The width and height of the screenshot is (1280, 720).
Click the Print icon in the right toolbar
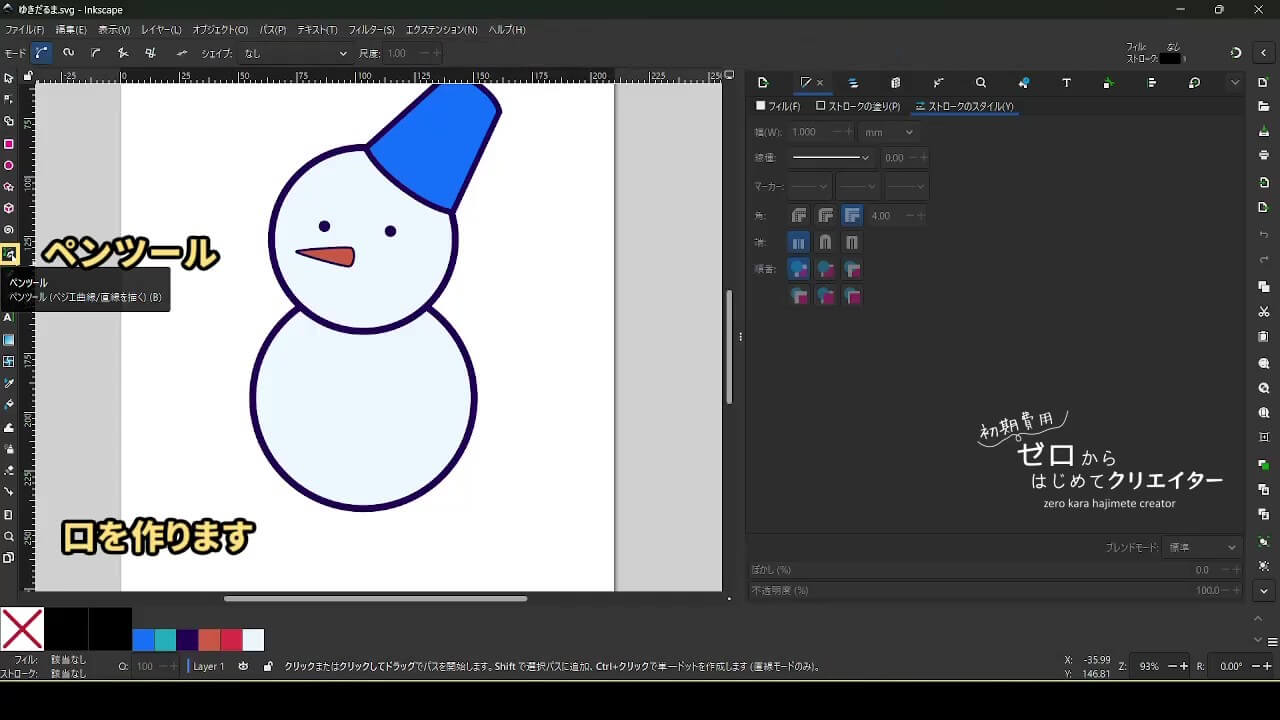(x=1264, y=155)
